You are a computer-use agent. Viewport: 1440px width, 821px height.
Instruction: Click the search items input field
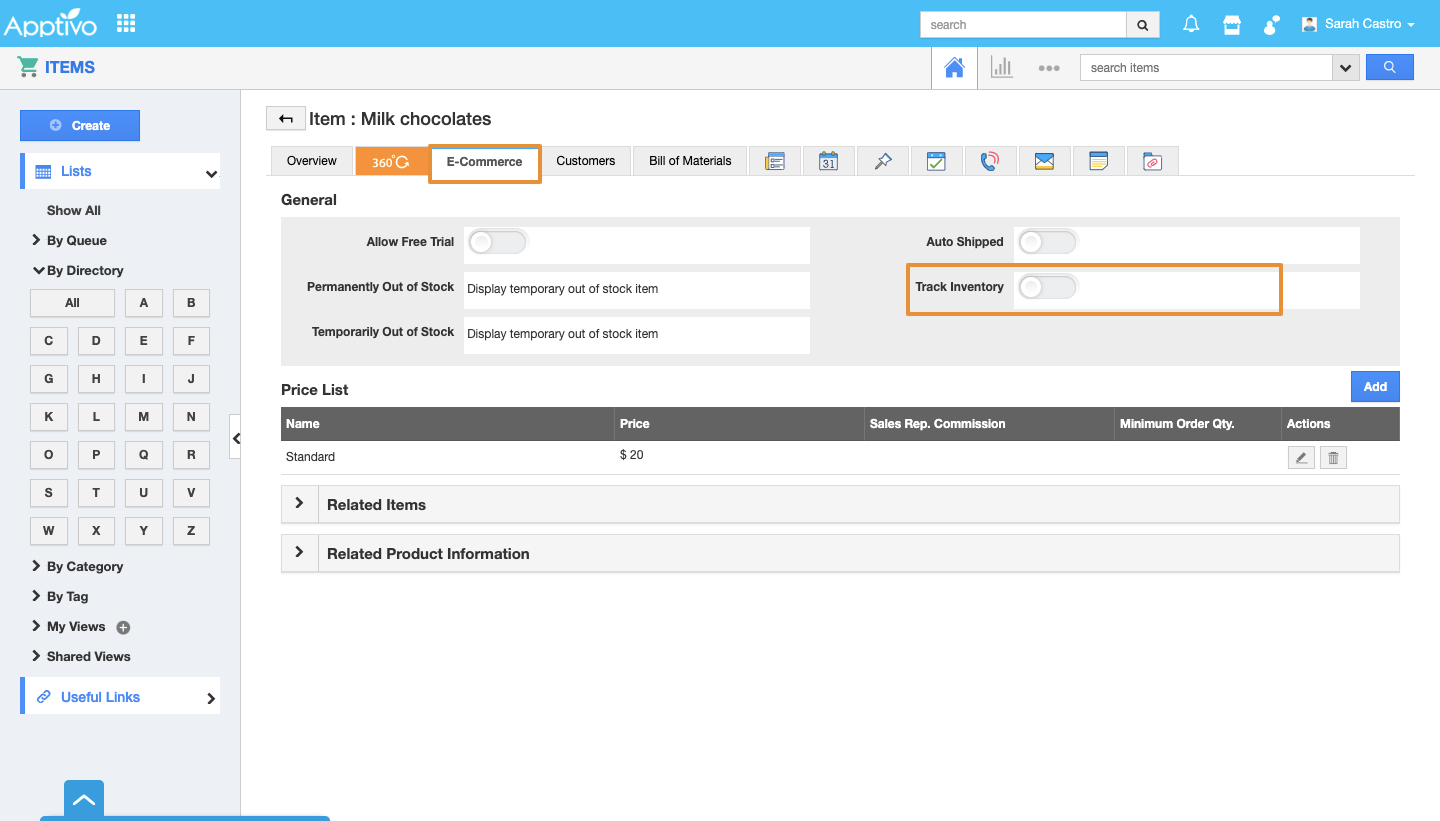[1205, 68]
